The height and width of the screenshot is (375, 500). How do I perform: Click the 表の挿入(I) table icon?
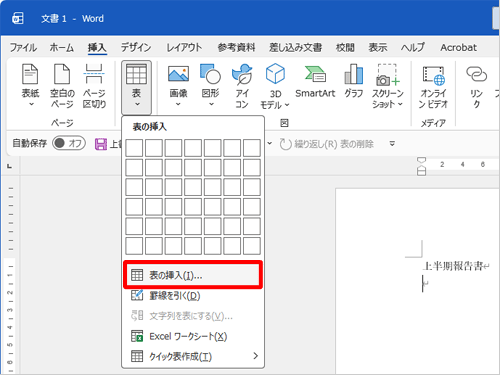[137, 275]
